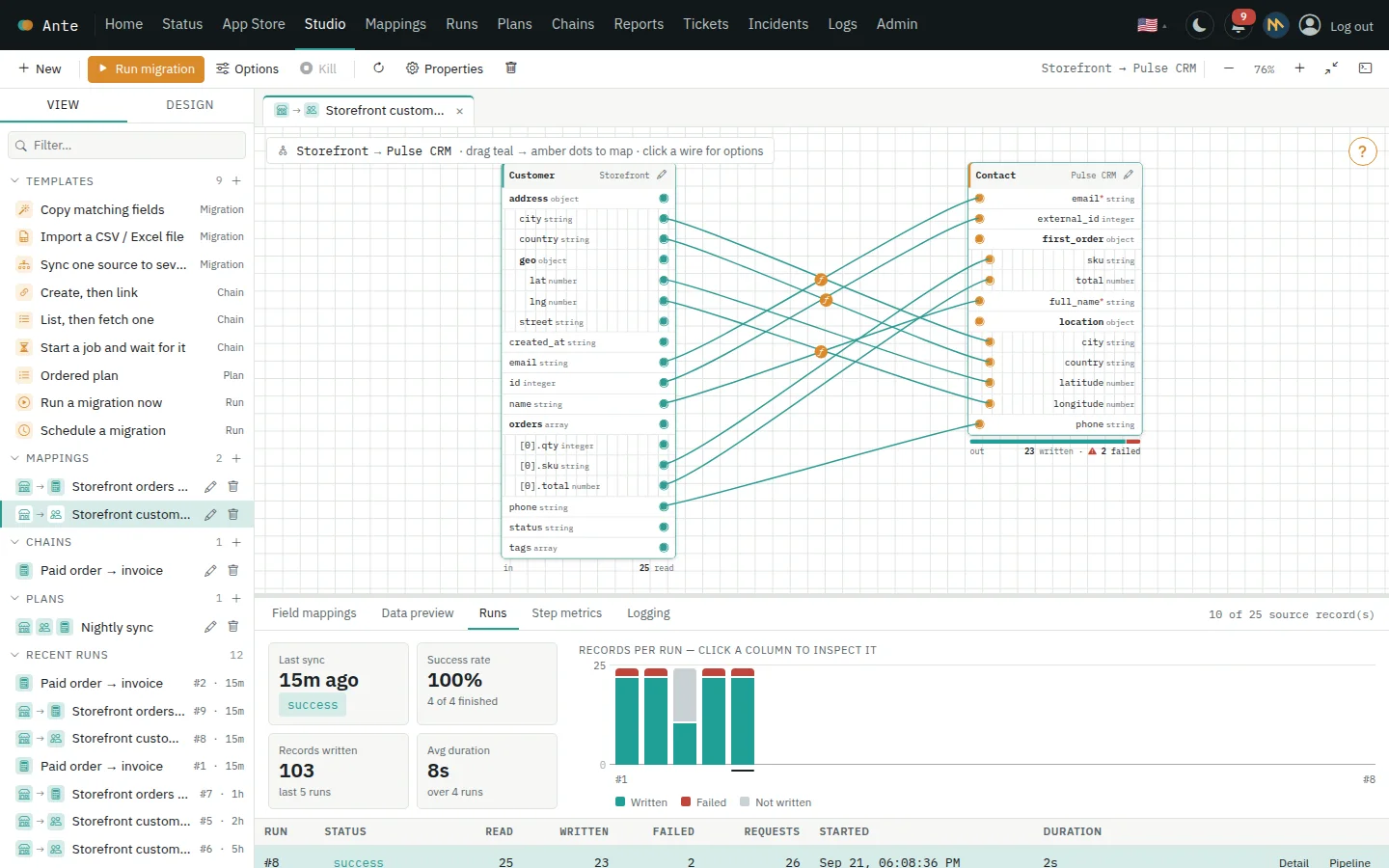Delete the Nightly sync plan

click(x=232, y=627)
